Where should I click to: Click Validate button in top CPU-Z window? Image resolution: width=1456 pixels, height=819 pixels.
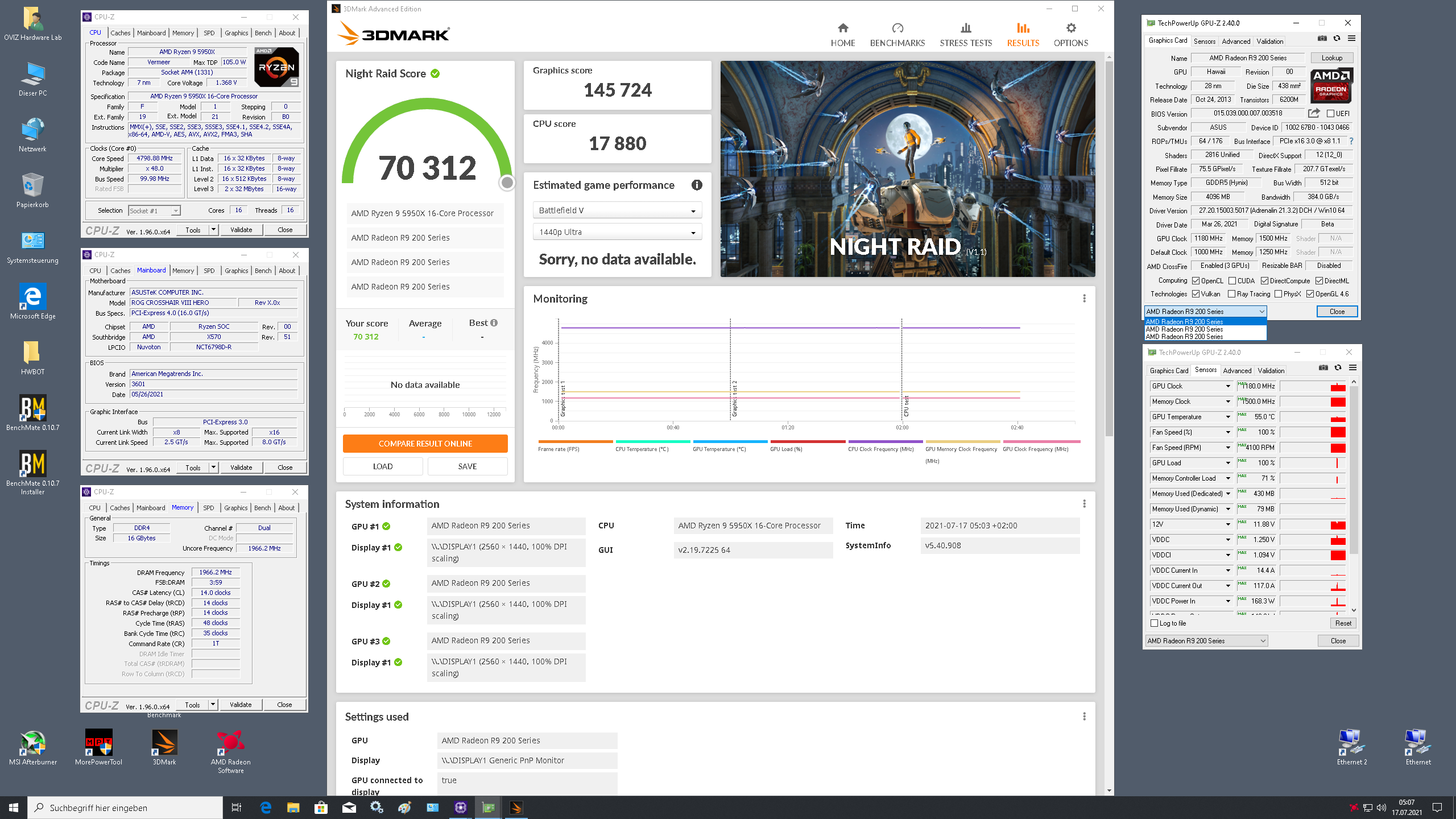(241, 230)
